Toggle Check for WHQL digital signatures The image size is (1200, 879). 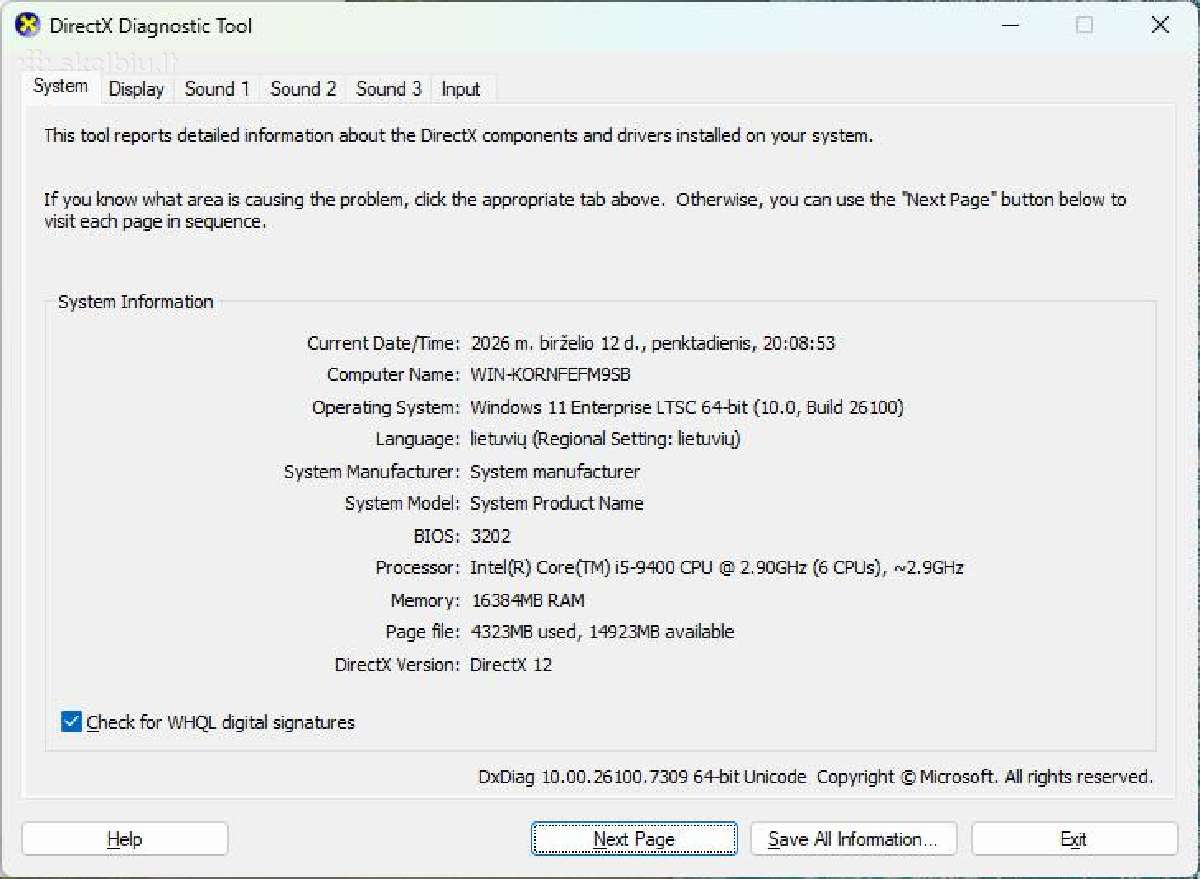208,722
